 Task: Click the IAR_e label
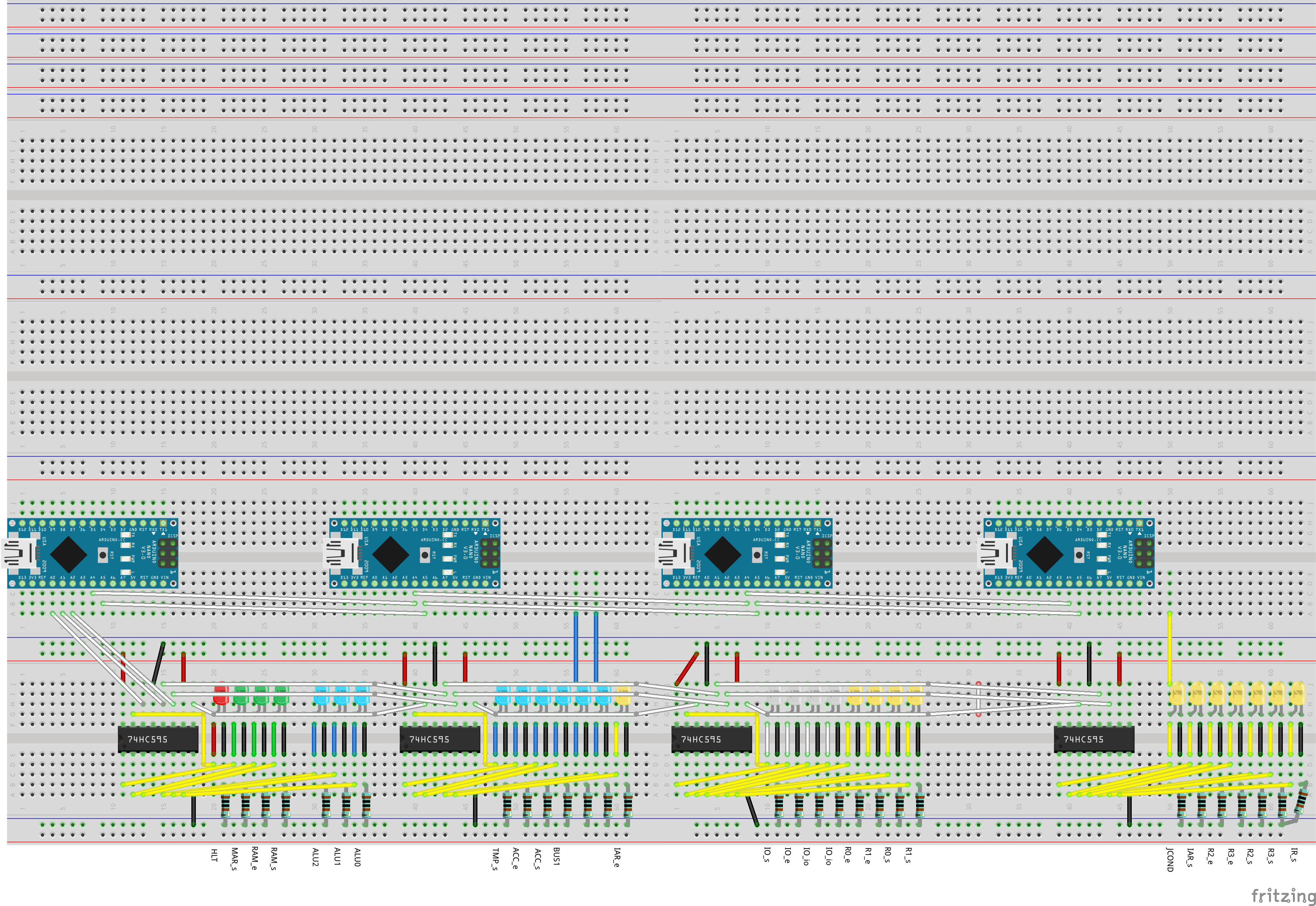click(x=617, y=857)
